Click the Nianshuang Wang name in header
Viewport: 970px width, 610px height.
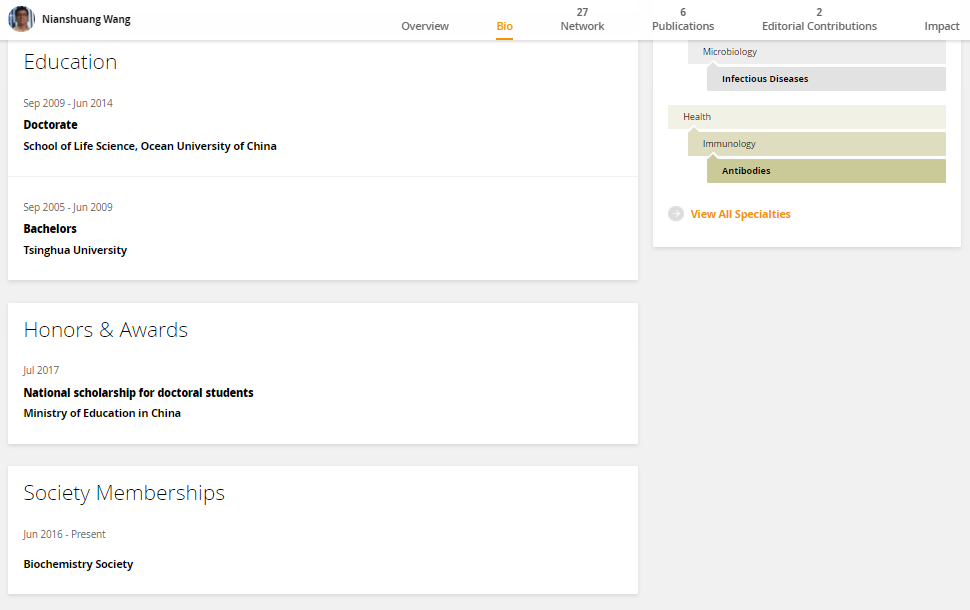coord(86,19)
